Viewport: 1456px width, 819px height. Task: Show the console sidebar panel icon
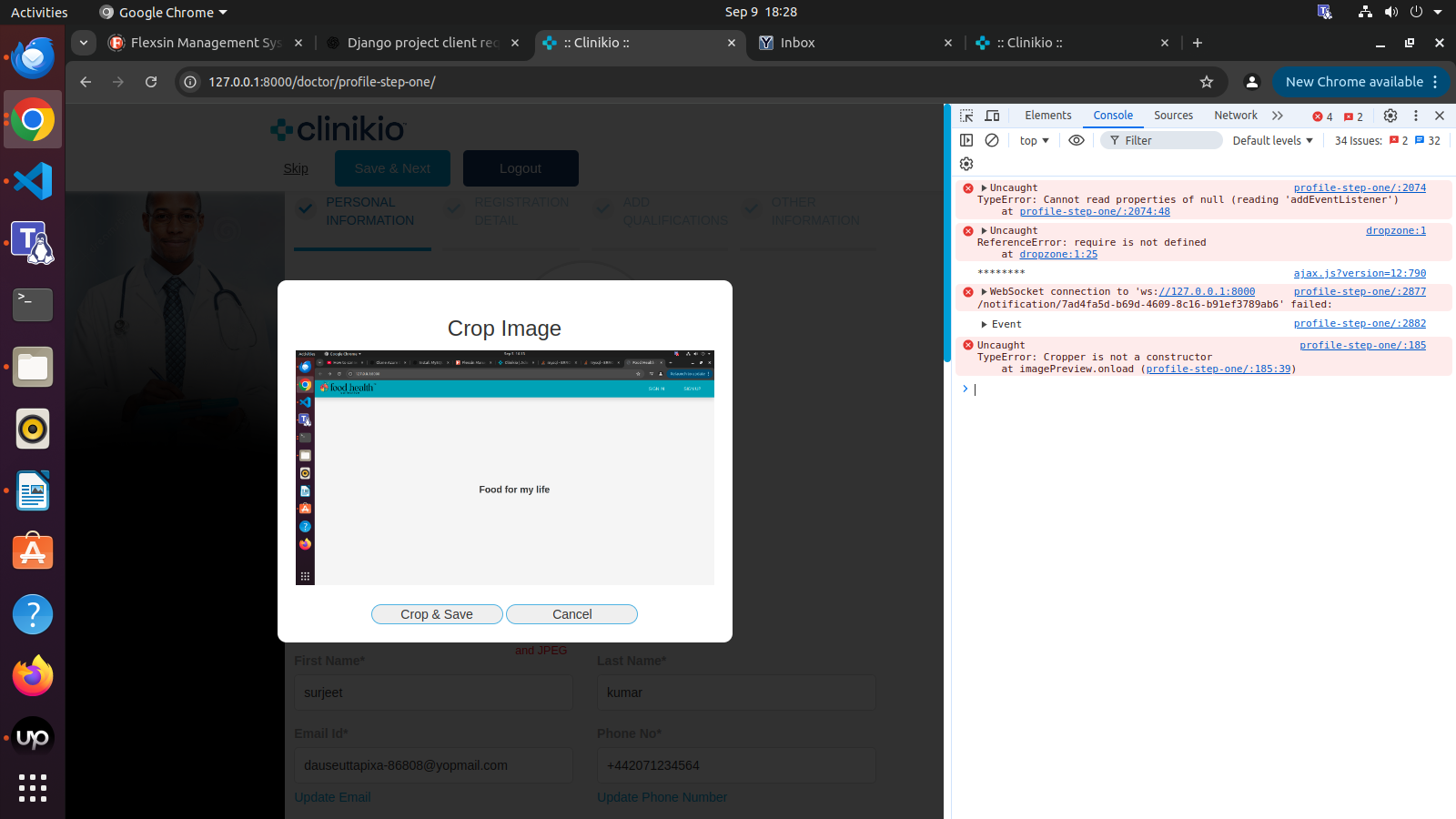point(966,140)
